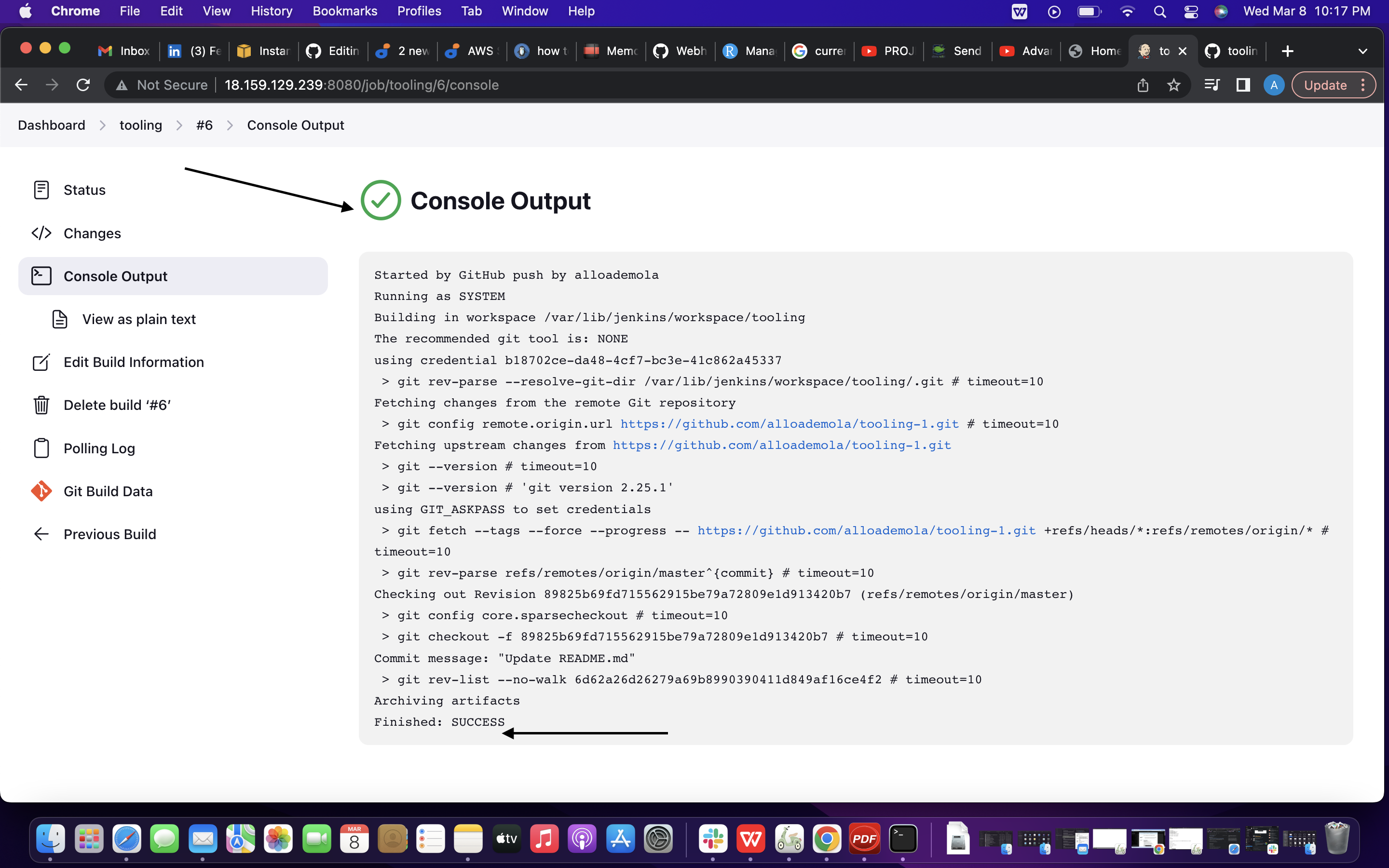Open the Bookmarks menu
Screen dimensions: 1389x868
tap(344, 11)
